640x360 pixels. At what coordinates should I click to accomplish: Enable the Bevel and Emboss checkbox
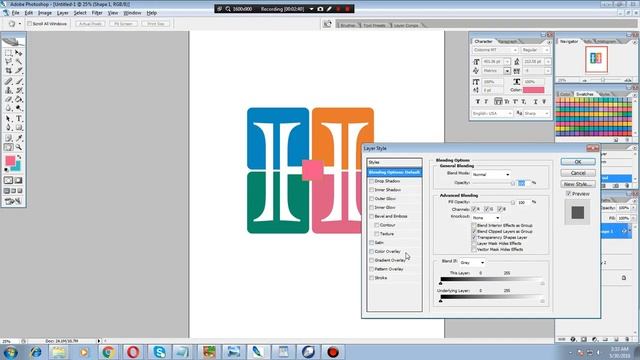point(371,216)
